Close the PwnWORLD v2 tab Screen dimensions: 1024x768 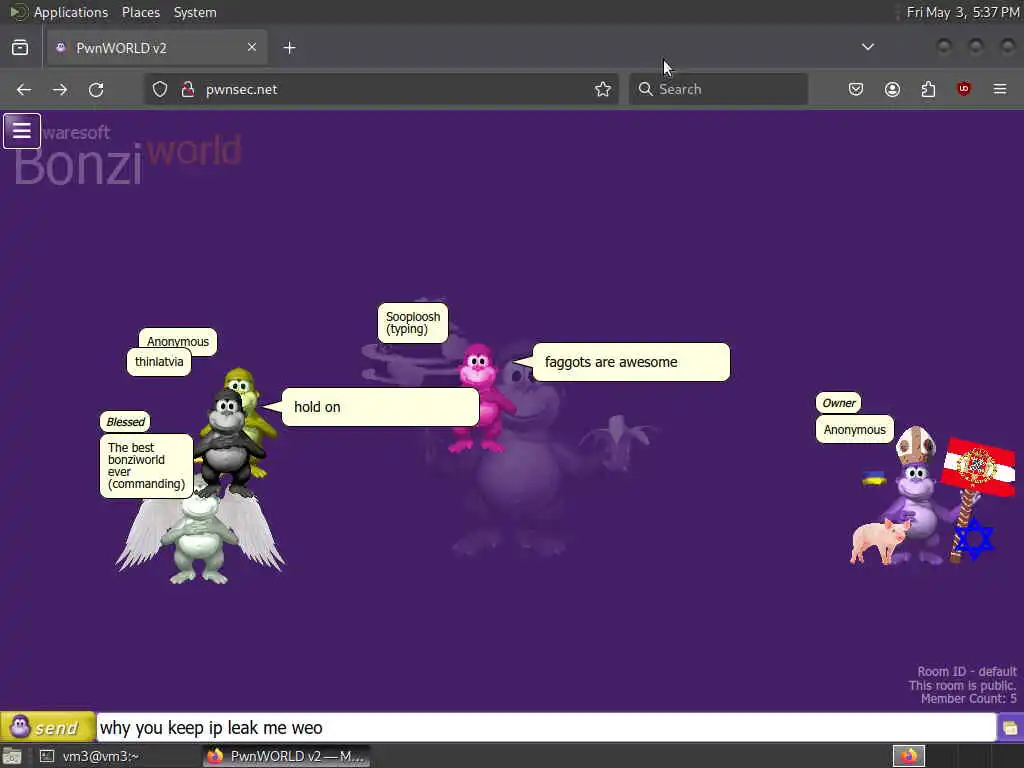[x=251, y=48]
